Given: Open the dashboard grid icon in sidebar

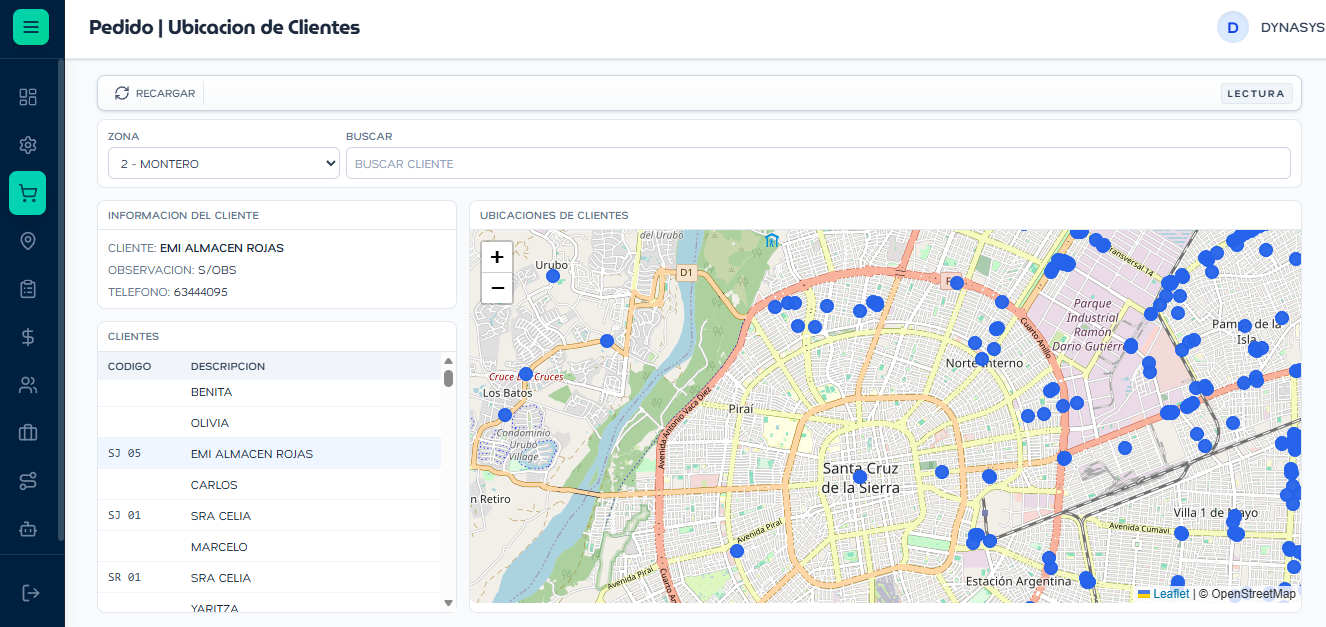Looking at the screenshot, I should [28, 97].
